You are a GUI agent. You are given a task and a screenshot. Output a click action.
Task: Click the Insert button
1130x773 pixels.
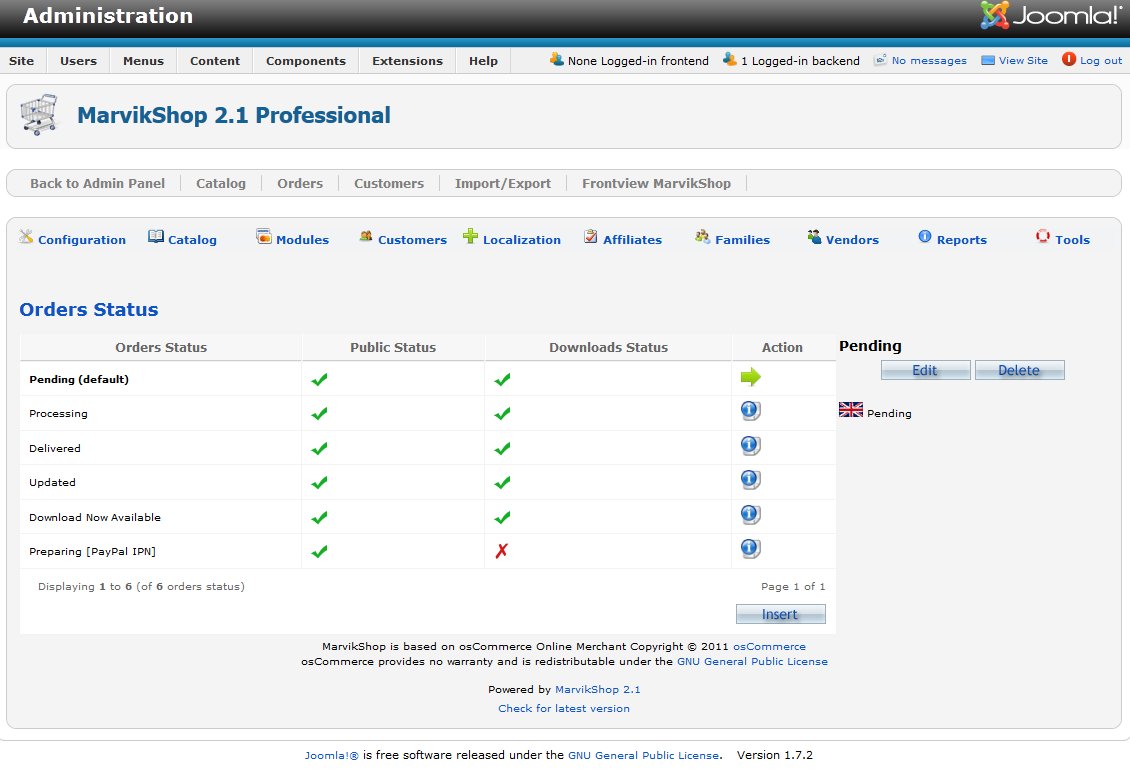(x=780, y=614)
